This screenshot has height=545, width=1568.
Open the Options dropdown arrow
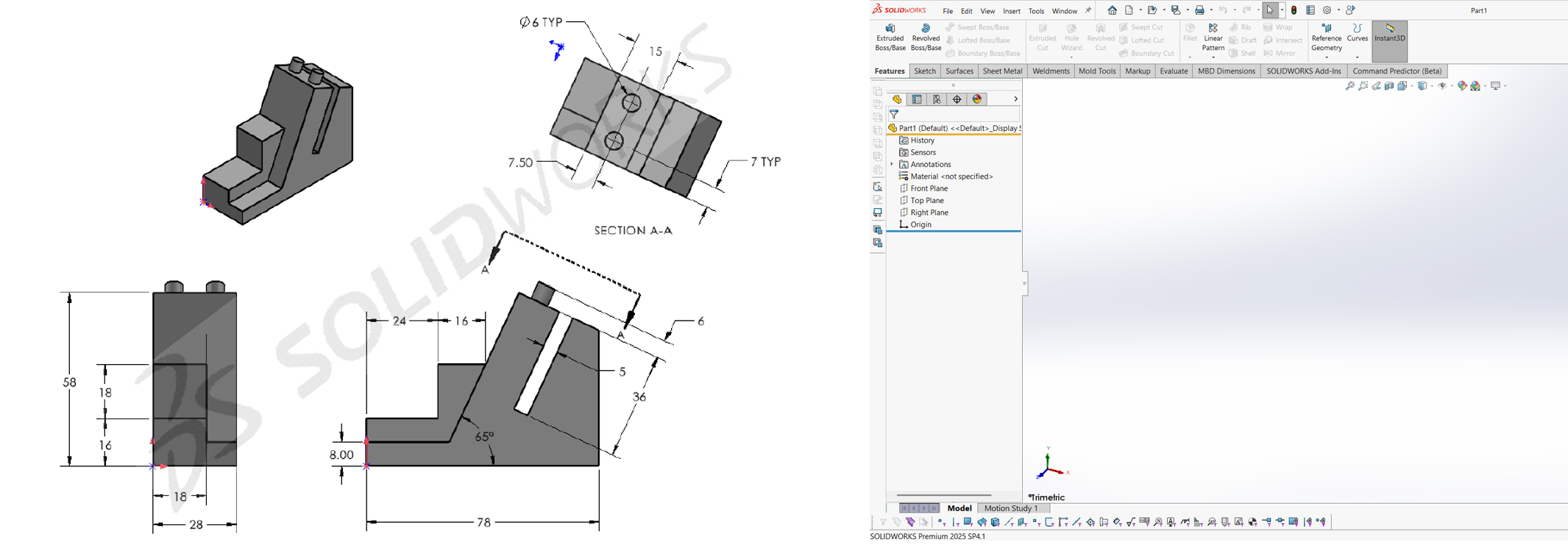[x=1338, y=10]
